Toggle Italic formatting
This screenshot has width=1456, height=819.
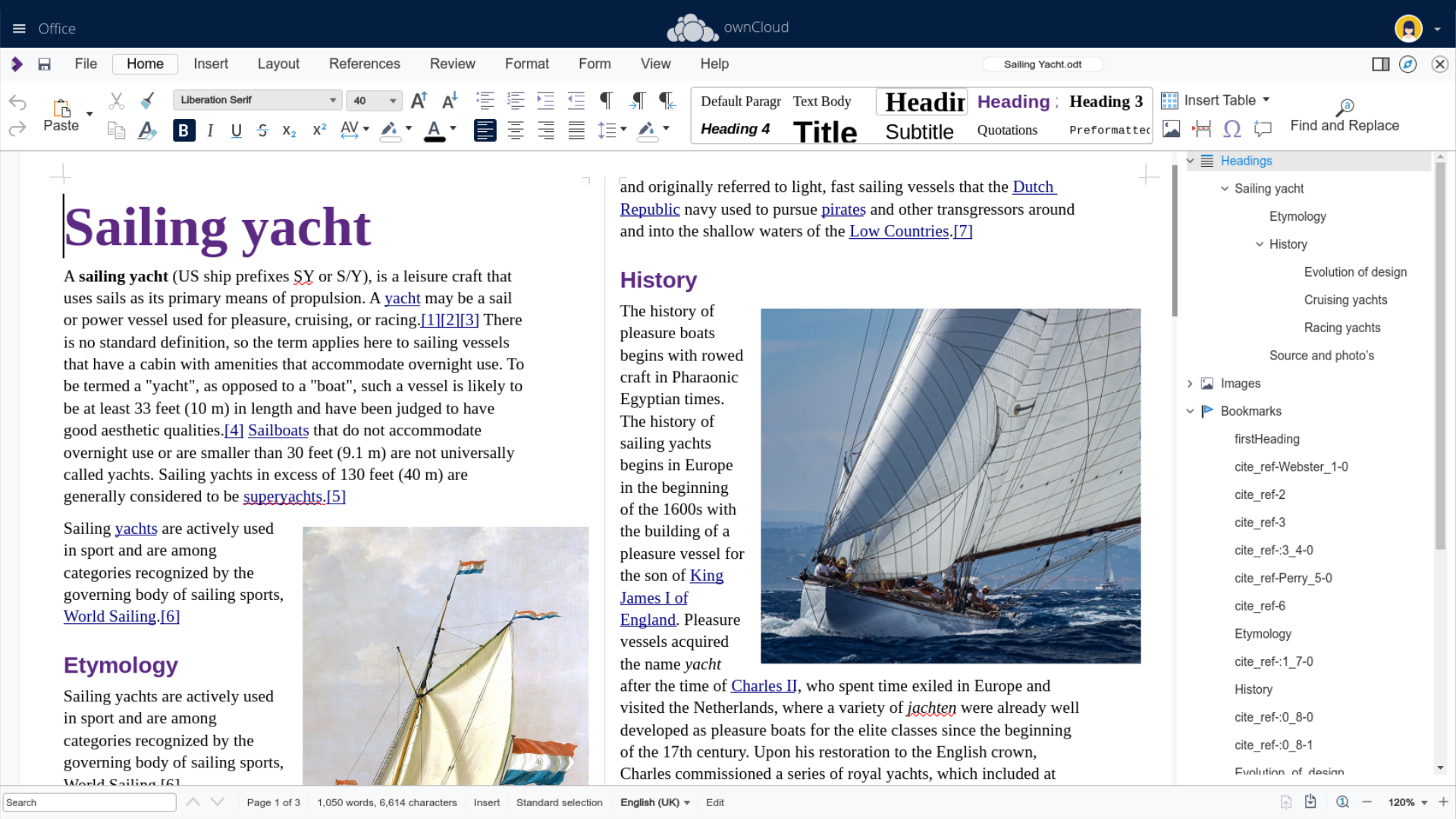click(x=210, y=130)
